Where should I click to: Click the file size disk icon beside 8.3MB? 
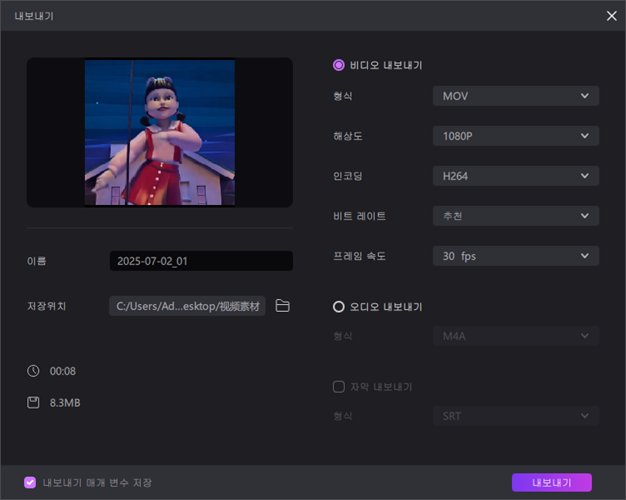pos(33,403)
